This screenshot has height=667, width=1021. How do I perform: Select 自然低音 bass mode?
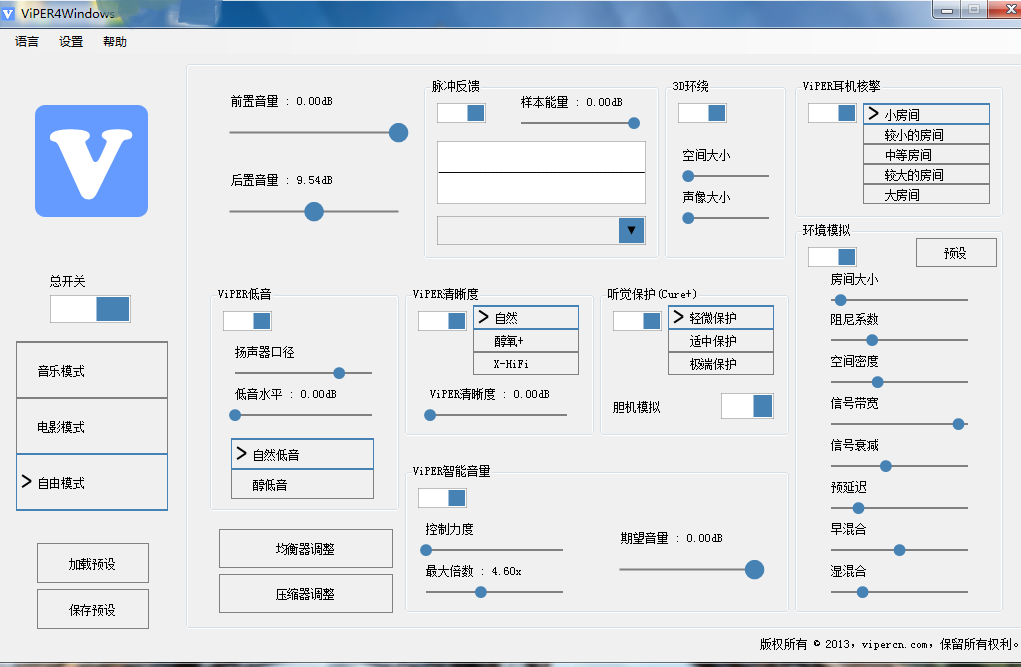[x=302, y=454]
